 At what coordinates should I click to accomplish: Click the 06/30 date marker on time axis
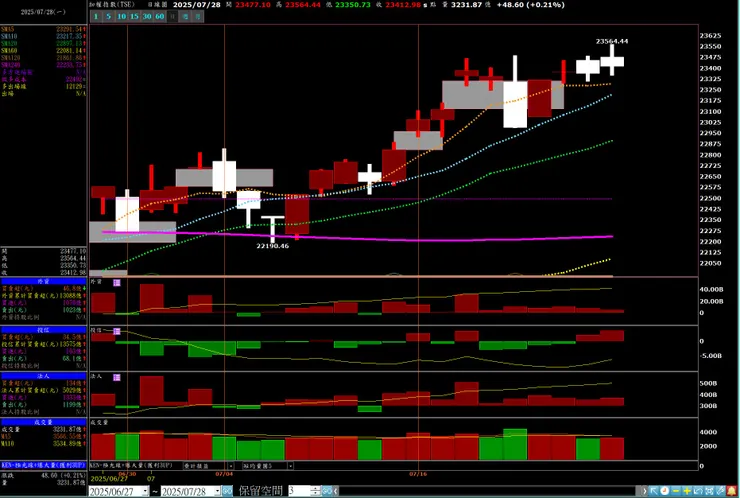(127, 473)
